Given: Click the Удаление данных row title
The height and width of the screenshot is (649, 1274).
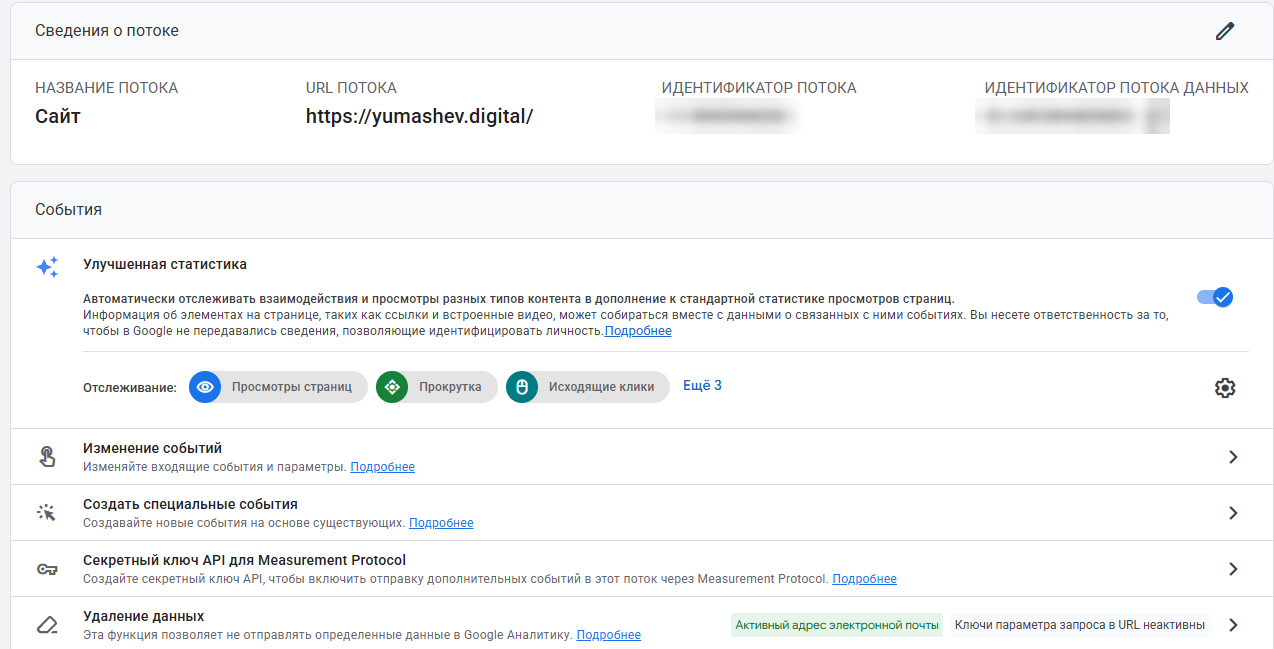Looking at the screenshot, I should [x=143, y=616].
